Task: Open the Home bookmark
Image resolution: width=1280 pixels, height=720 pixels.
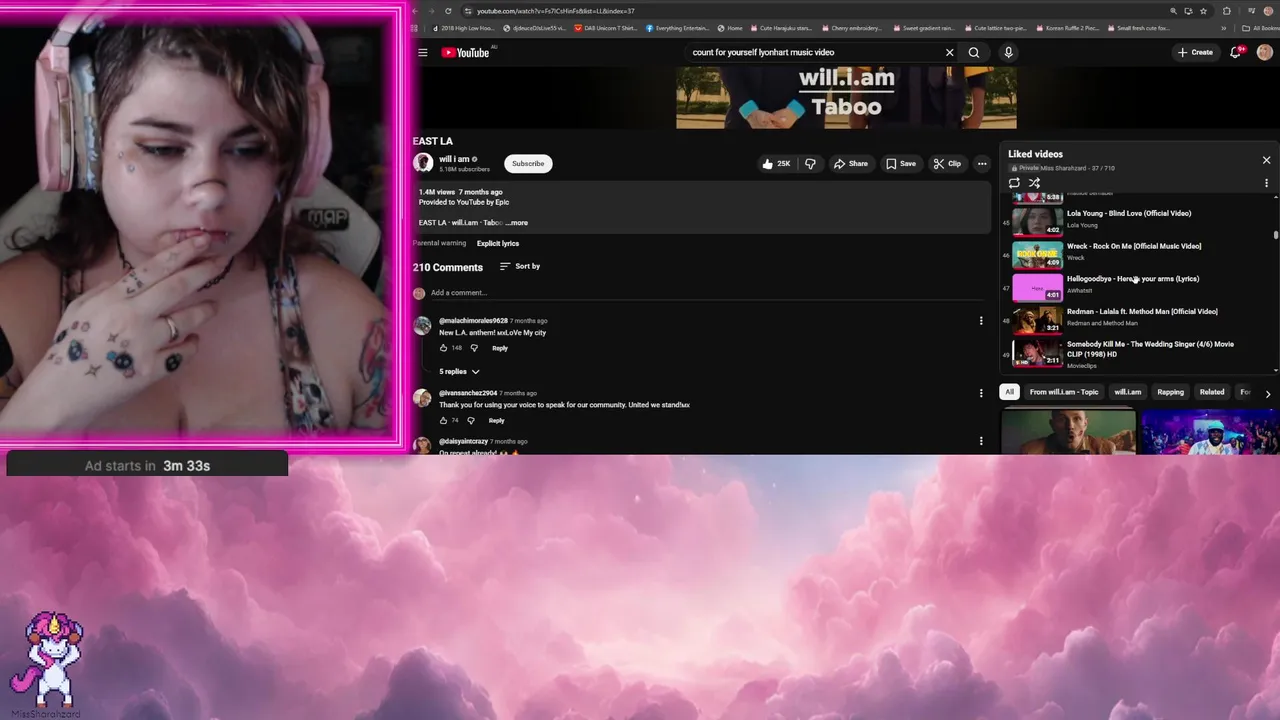Action: click(x=730, y=28)
